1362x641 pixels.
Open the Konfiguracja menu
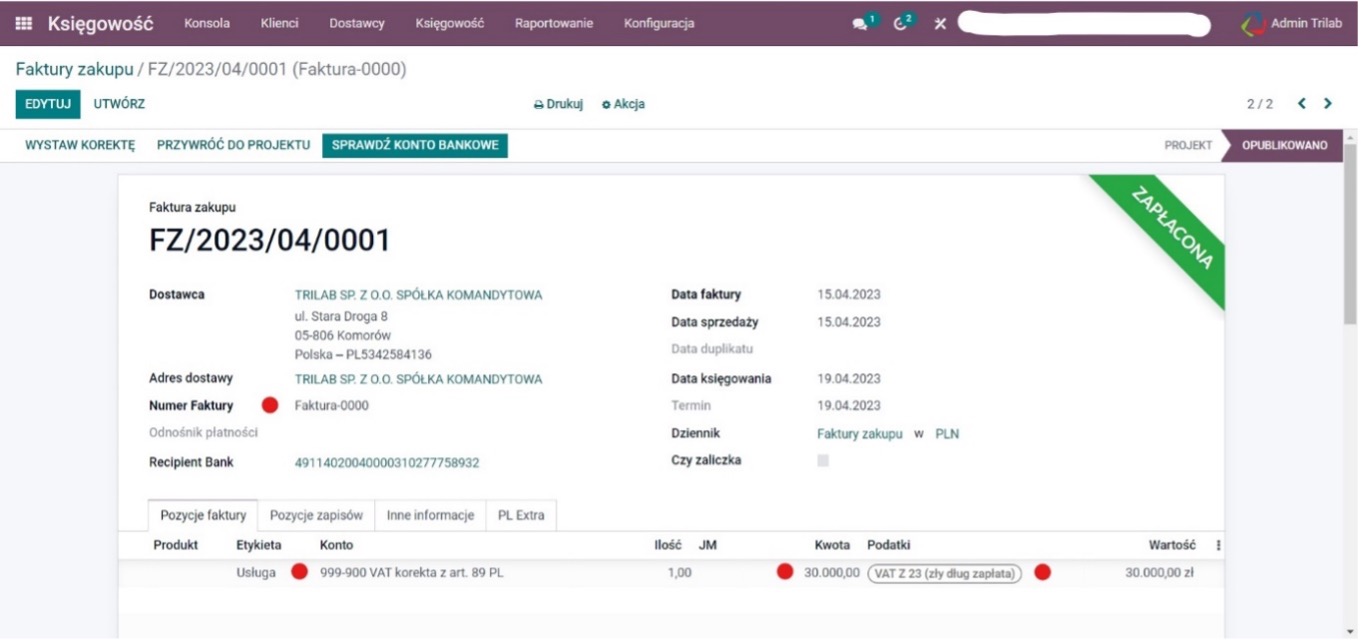coord(659,23)
